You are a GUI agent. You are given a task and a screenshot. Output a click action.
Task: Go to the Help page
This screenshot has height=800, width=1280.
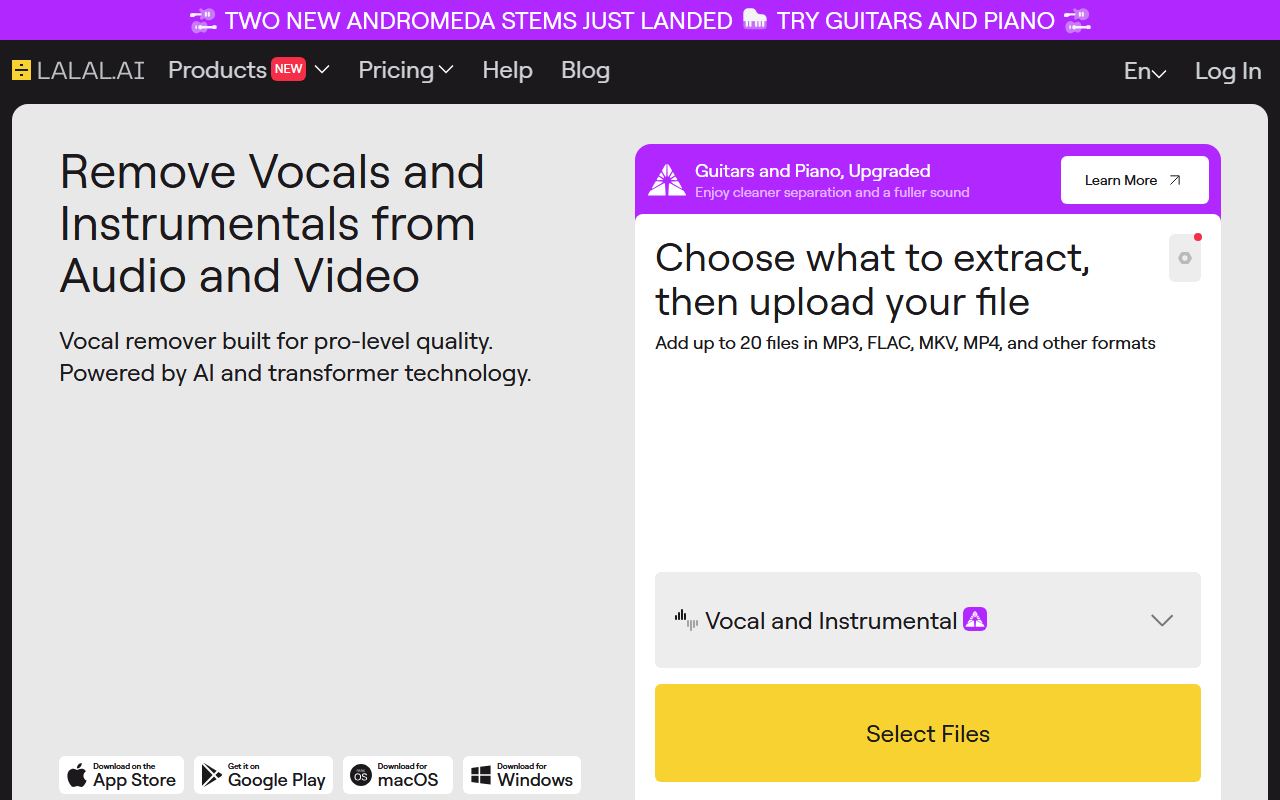pos(507,70)
